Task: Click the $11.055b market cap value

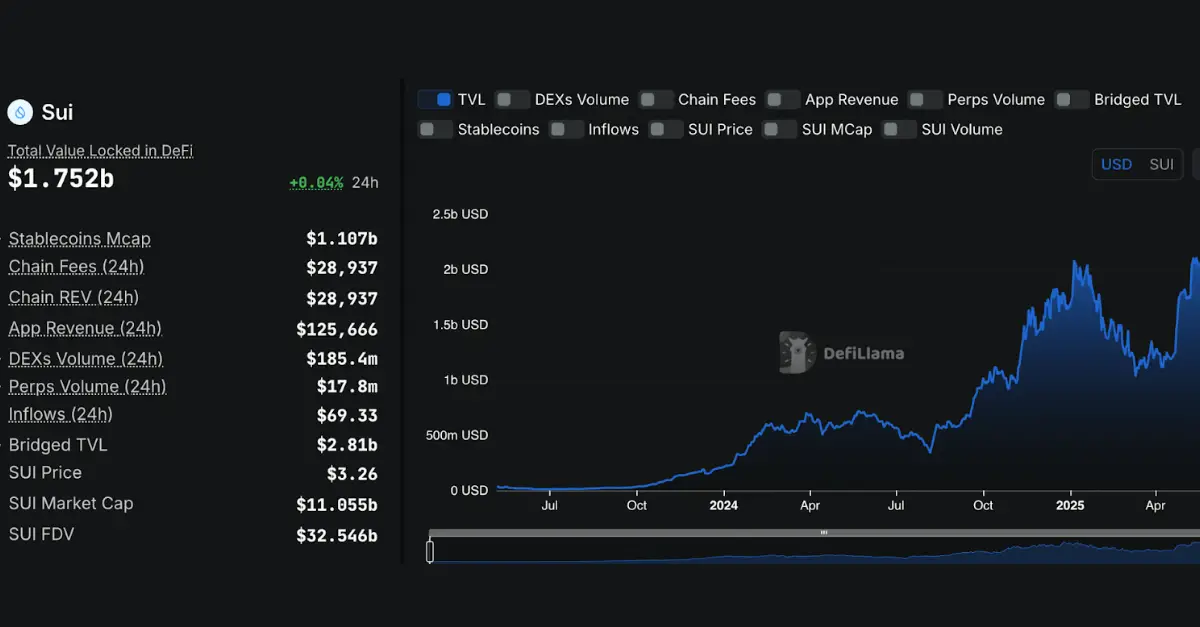Action: pos(337,505)
